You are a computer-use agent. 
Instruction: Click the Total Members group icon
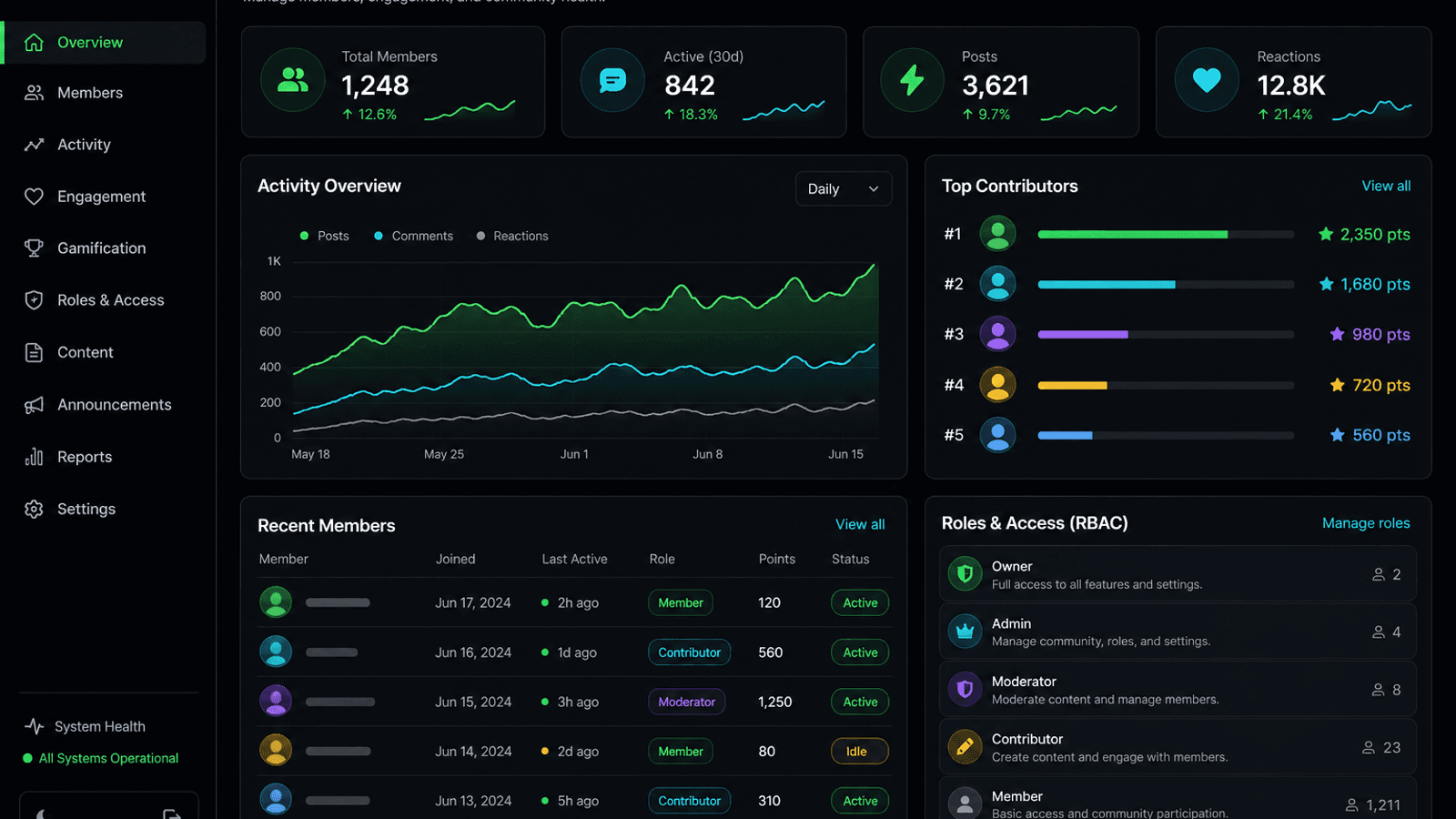[293, 80]
